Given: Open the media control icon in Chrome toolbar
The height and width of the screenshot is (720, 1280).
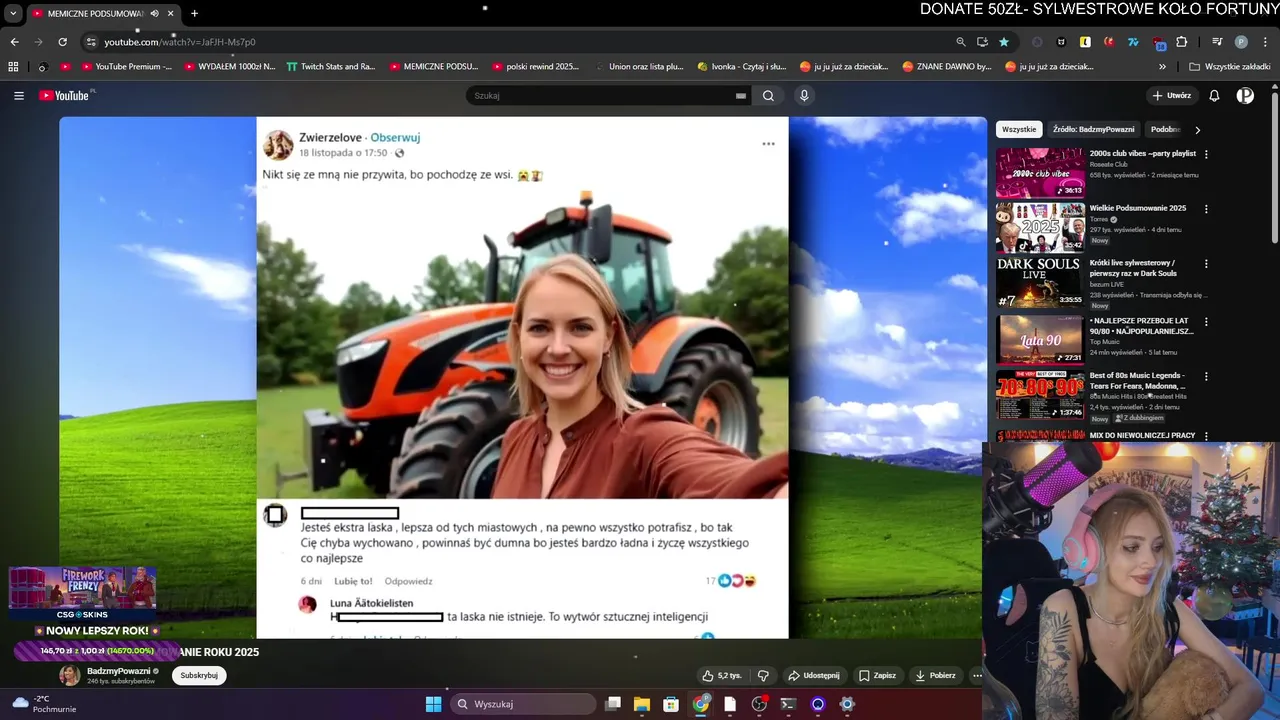Looking at the screenshot, I should (1217, 42).
